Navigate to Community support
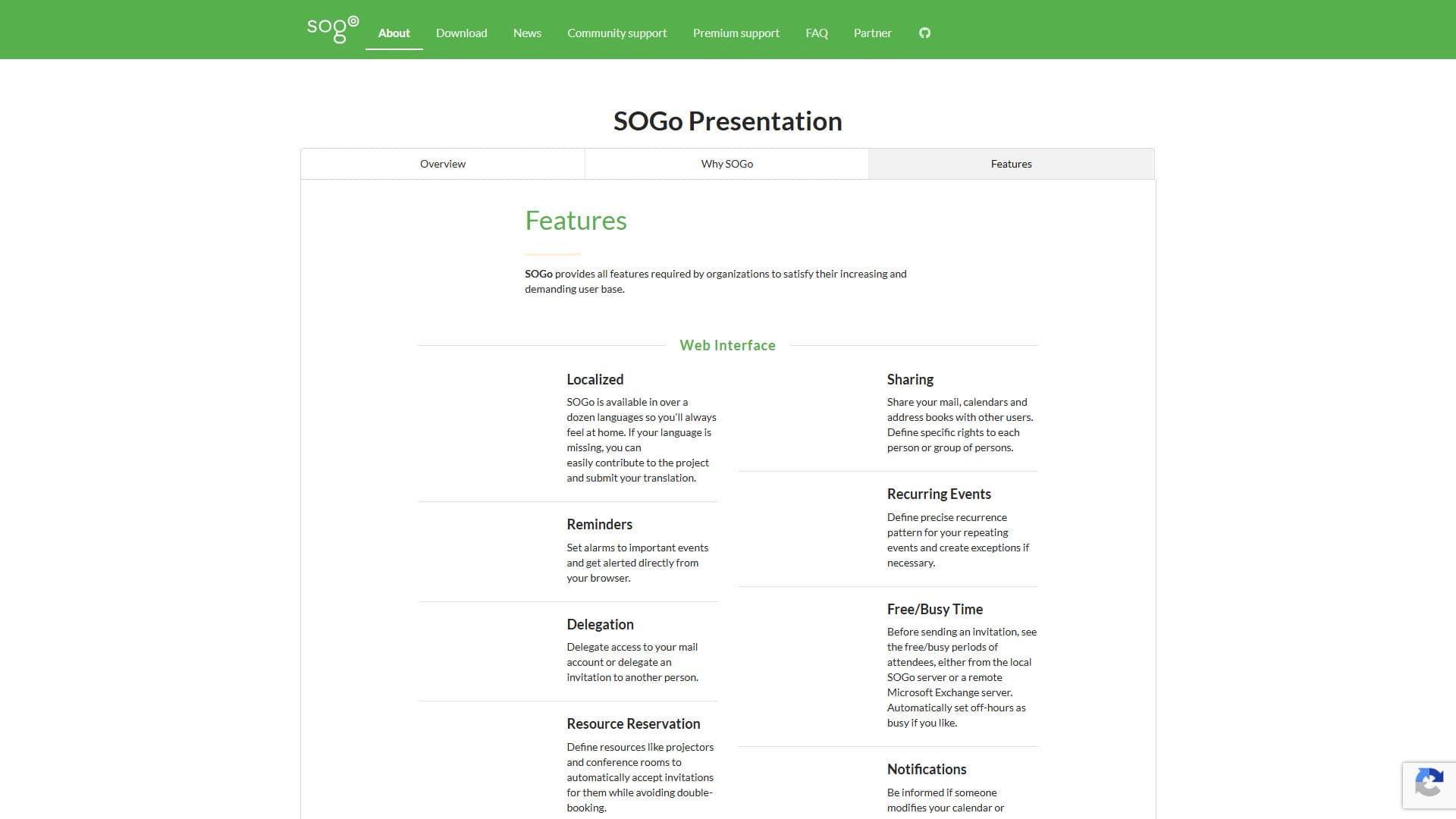The width and height of the screenshot is (1456, 819). click(x=617, y=33)
